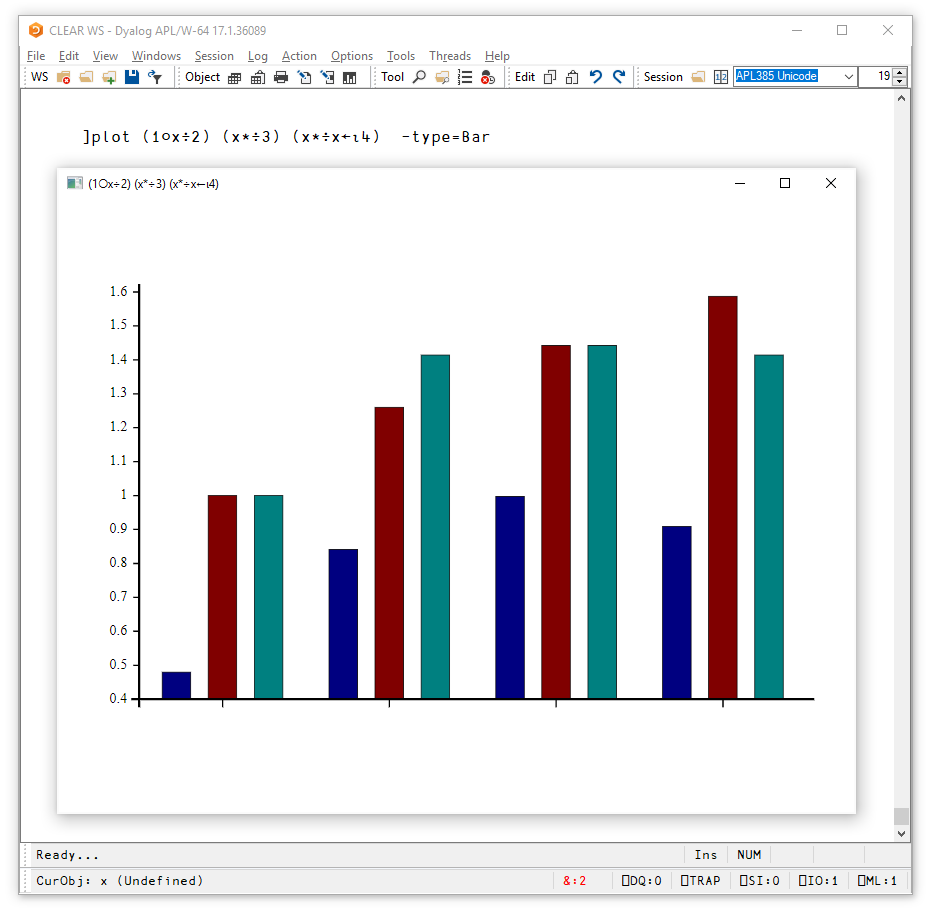Open the View menu
This screenshot has width=934, height=917.
[105, 56]
